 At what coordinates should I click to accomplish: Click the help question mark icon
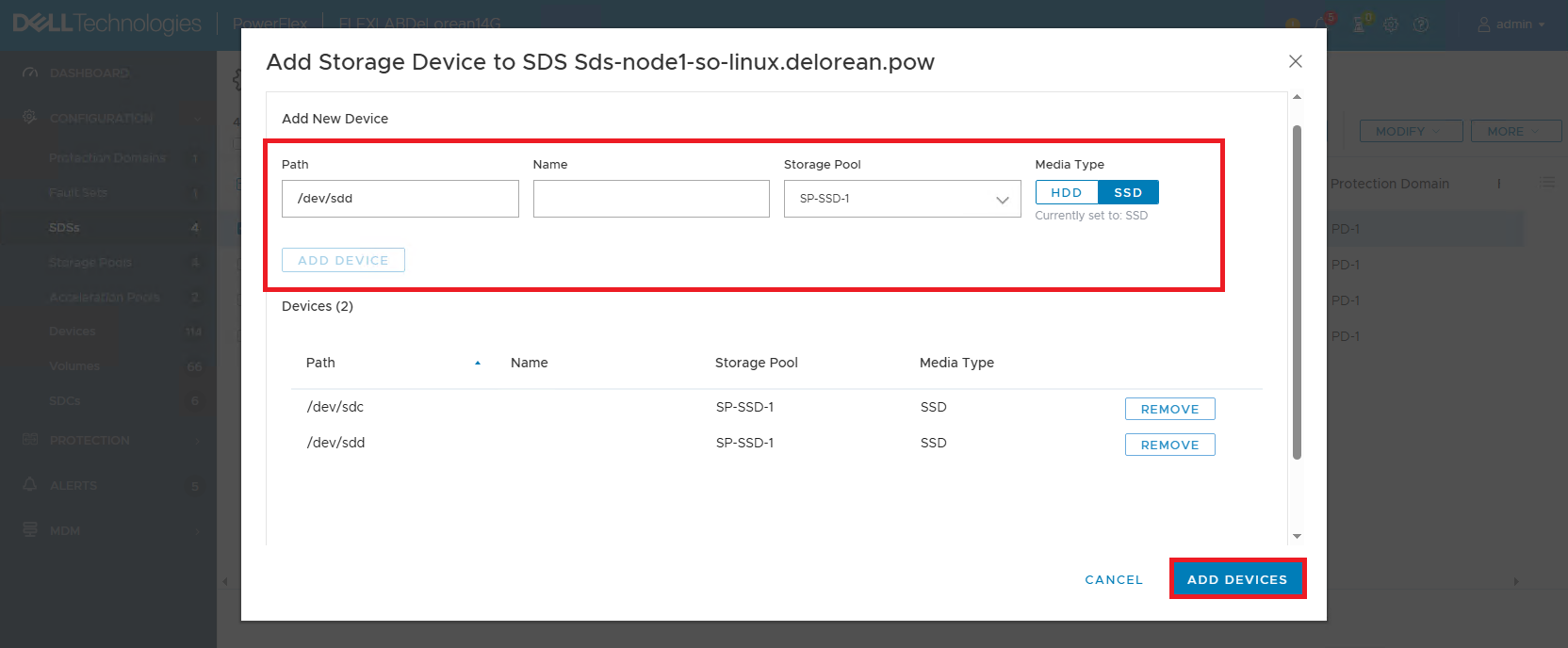point(1421,24)
